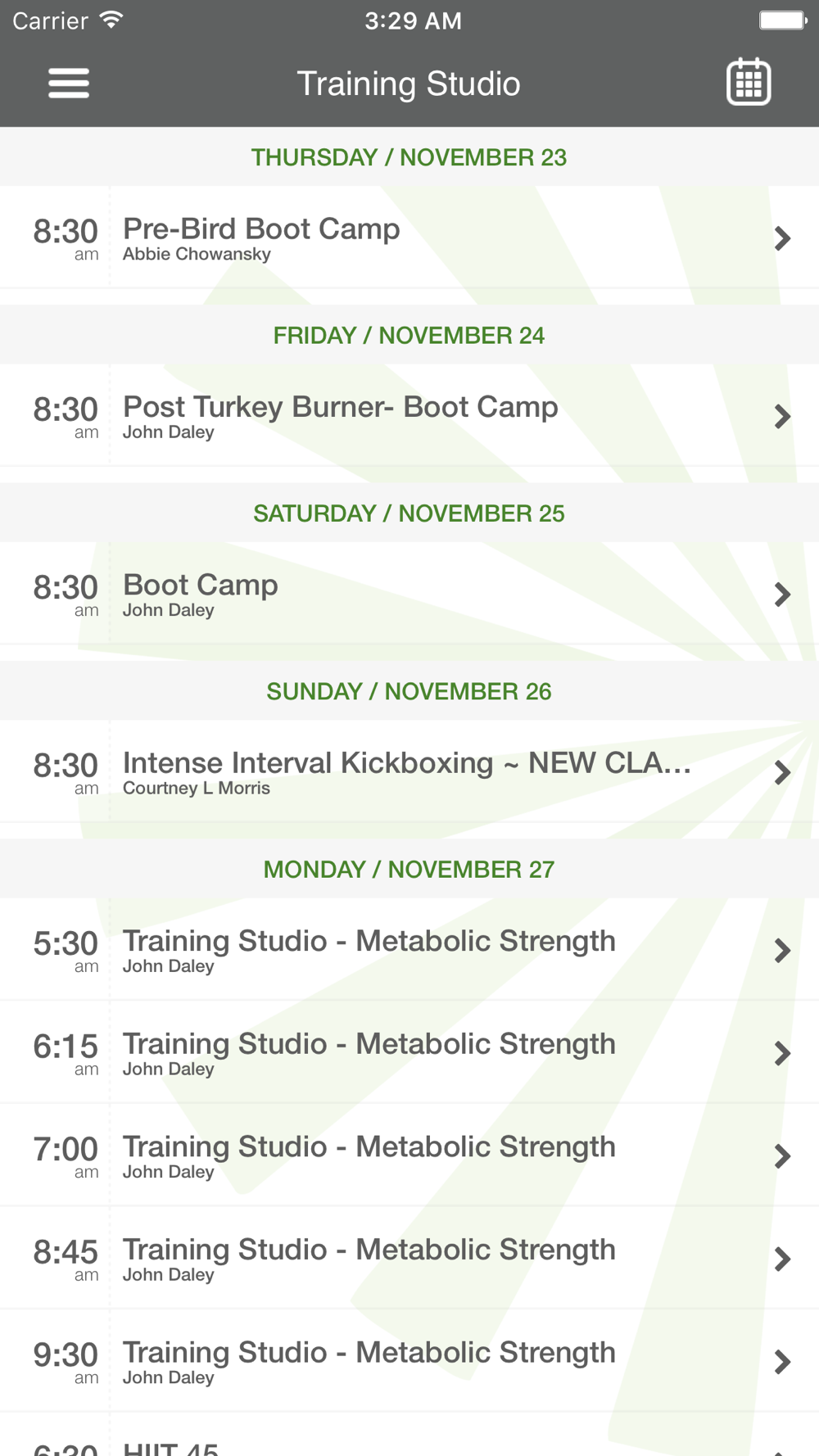819x1456 pixels.
Task: Select instructor Courtney L Morris
Action: tap(197, 788)
